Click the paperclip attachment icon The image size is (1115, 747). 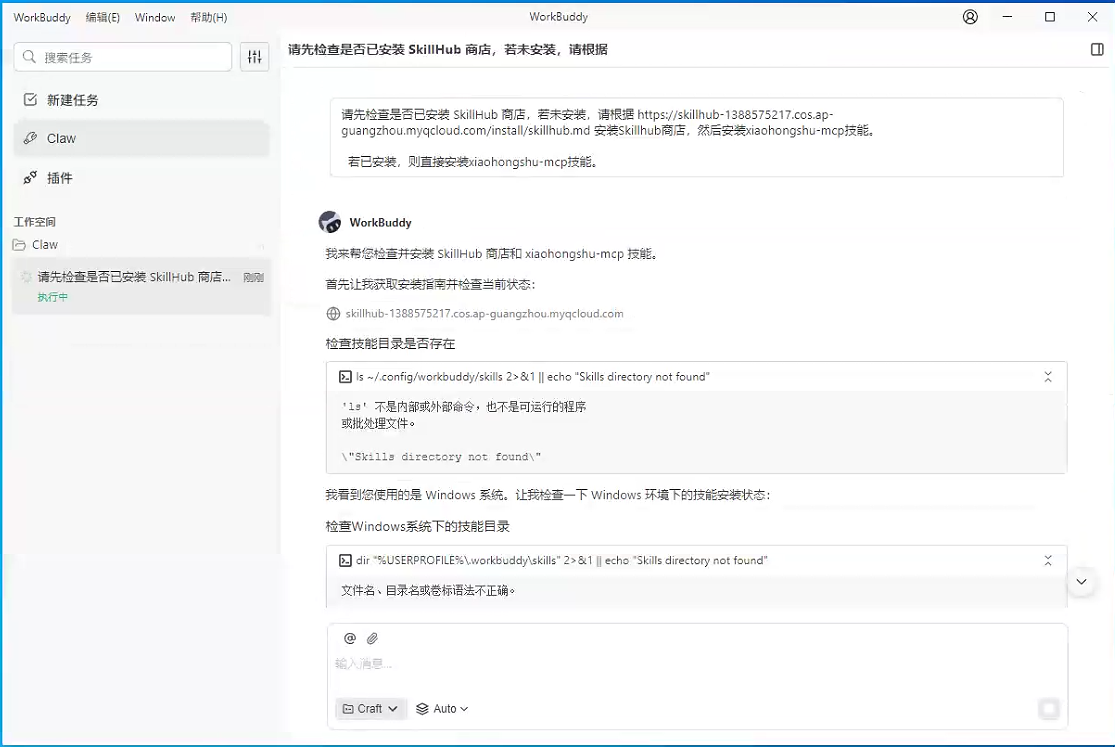pyautogui.click(x=373, y=638)
